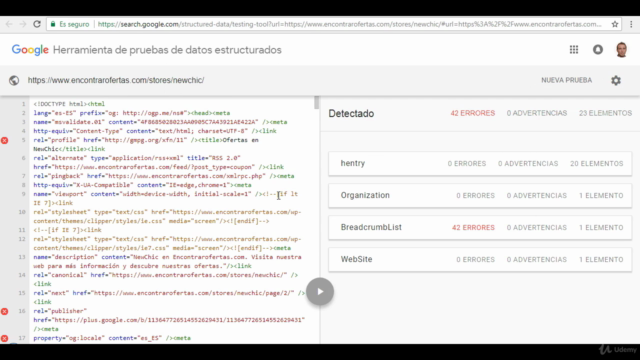This screenshot has width=640, height=360.
Task: Click the NUEVA PRUEBA button
Action: [x=567, y=80]
